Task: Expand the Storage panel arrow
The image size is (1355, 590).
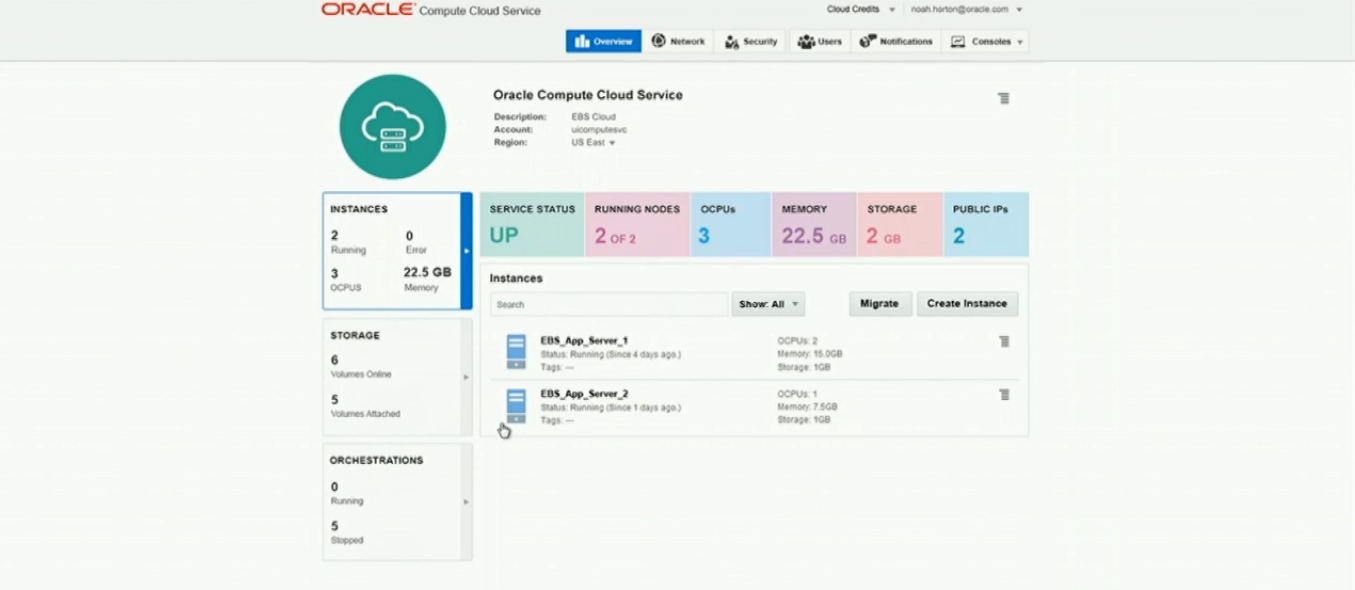Action: tap(466, 377)
